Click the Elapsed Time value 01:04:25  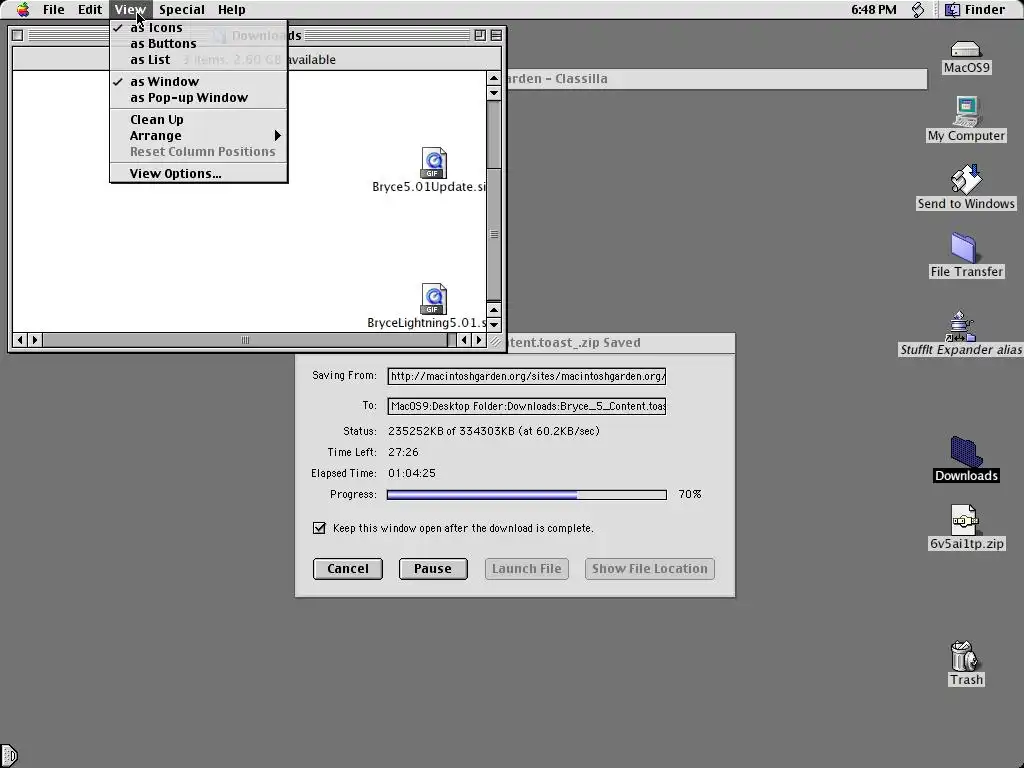[x=411, y=473]
